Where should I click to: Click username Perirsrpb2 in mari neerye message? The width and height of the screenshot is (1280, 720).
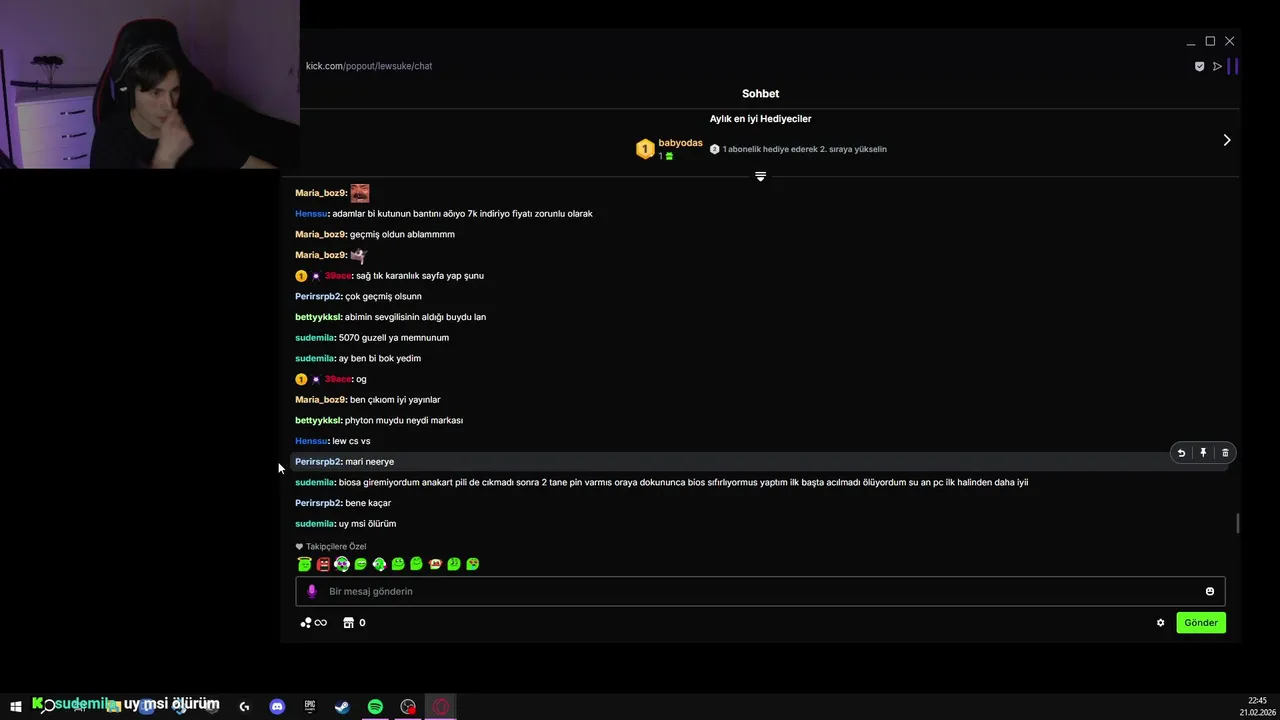pyautogui.click(x=318, y=462)
